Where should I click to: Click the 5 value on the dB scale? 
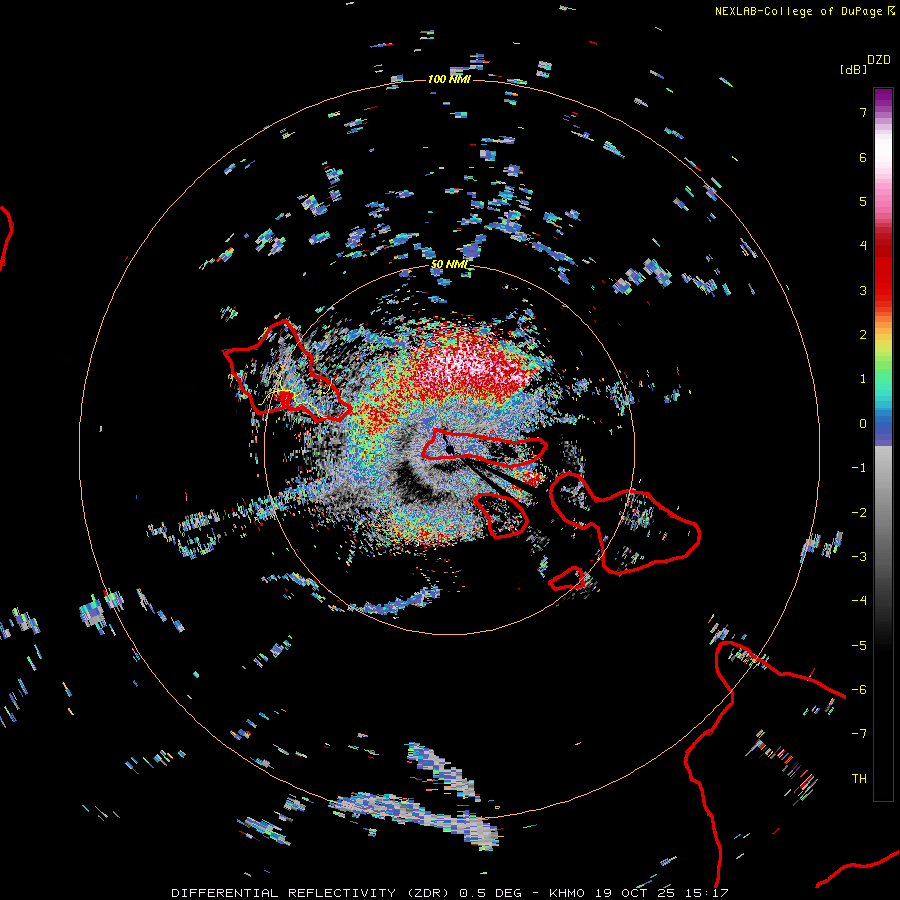863,201
